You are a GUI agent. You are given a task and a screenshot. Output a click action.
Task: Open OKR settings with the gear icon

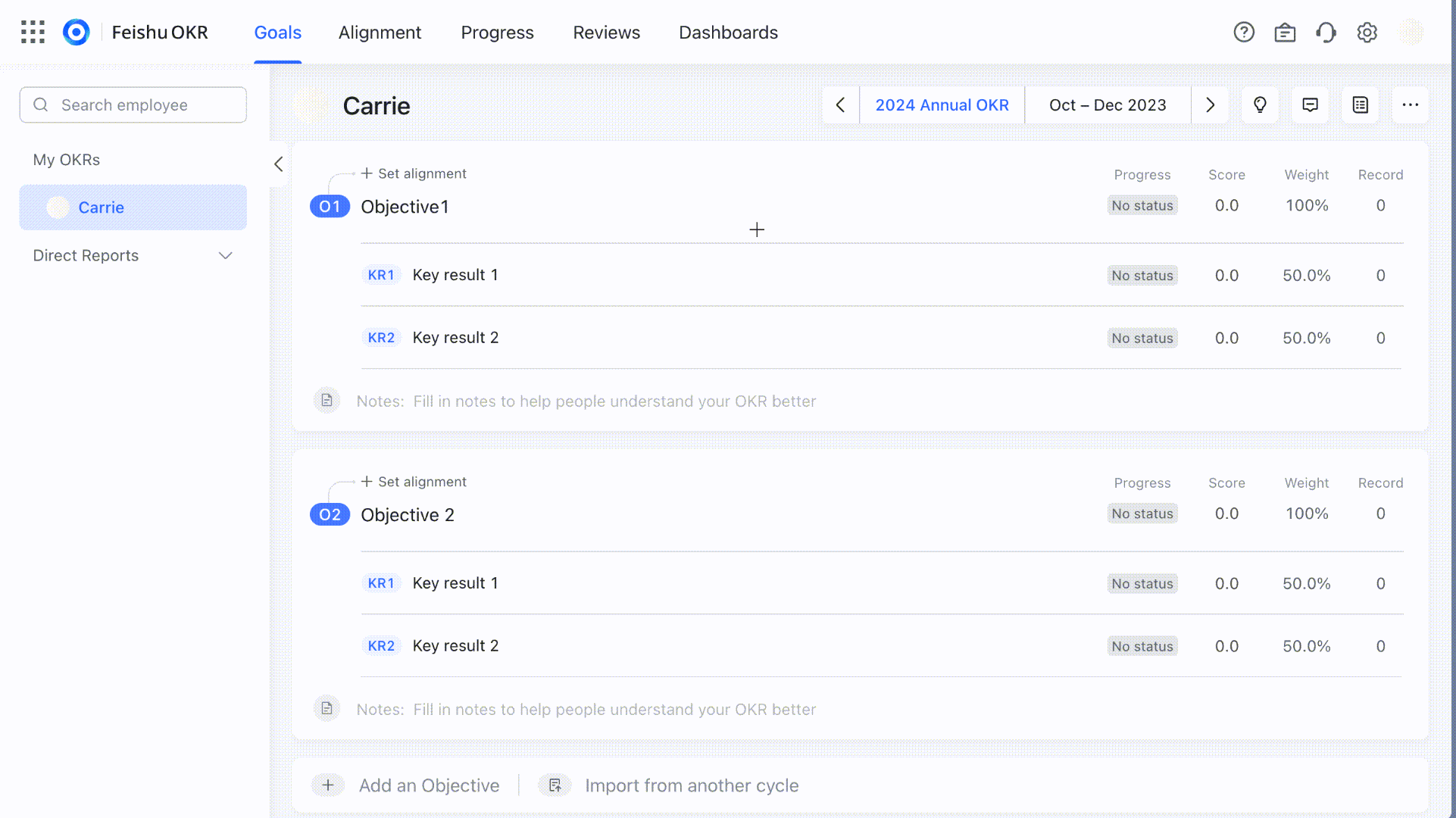coord(1367,32)
